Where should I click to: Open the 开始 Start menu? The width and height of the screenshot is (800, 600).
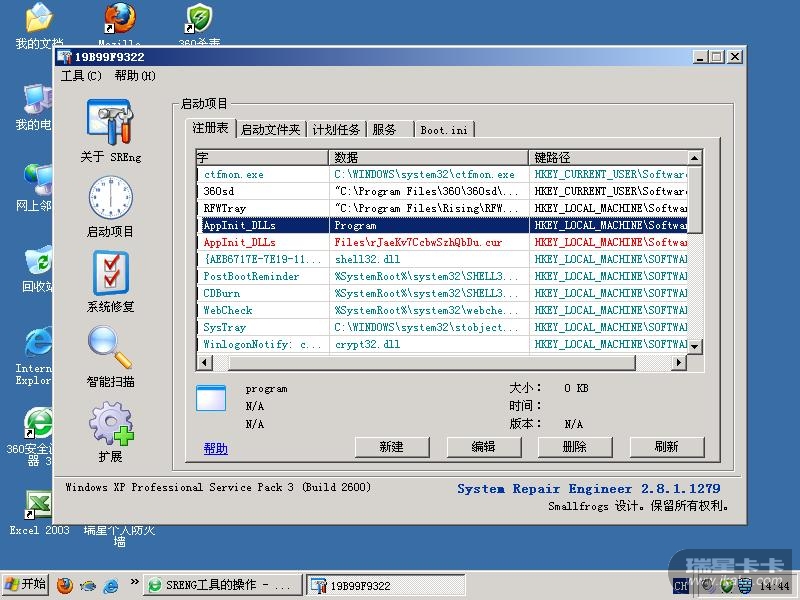(25, 584)
